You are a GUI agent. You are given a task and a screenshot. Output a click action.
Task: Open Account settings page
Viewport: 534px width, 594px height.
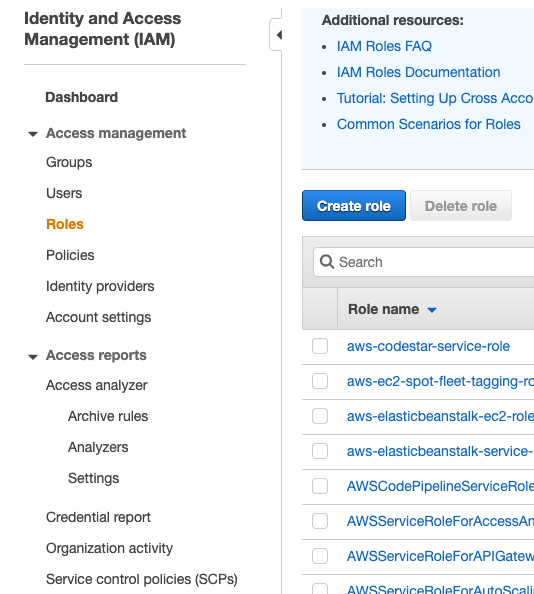point(98,317)
